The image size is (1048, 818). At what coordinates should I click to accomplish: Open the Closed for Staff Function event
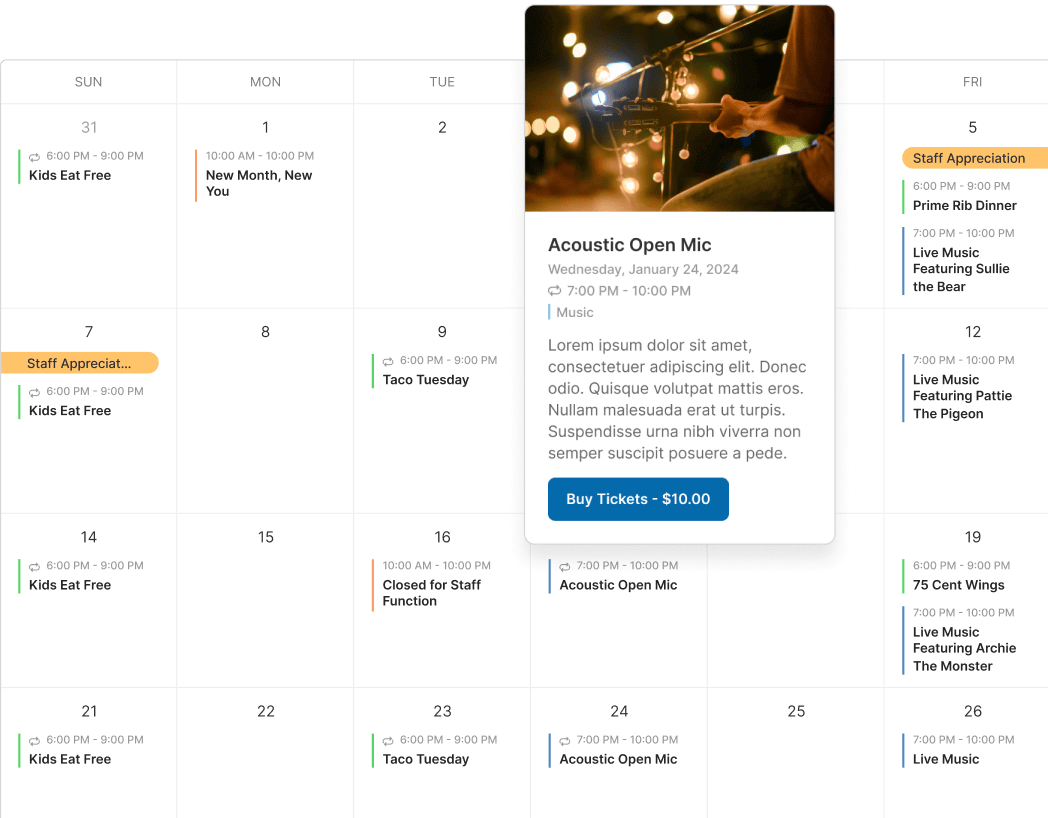[431, 593]
